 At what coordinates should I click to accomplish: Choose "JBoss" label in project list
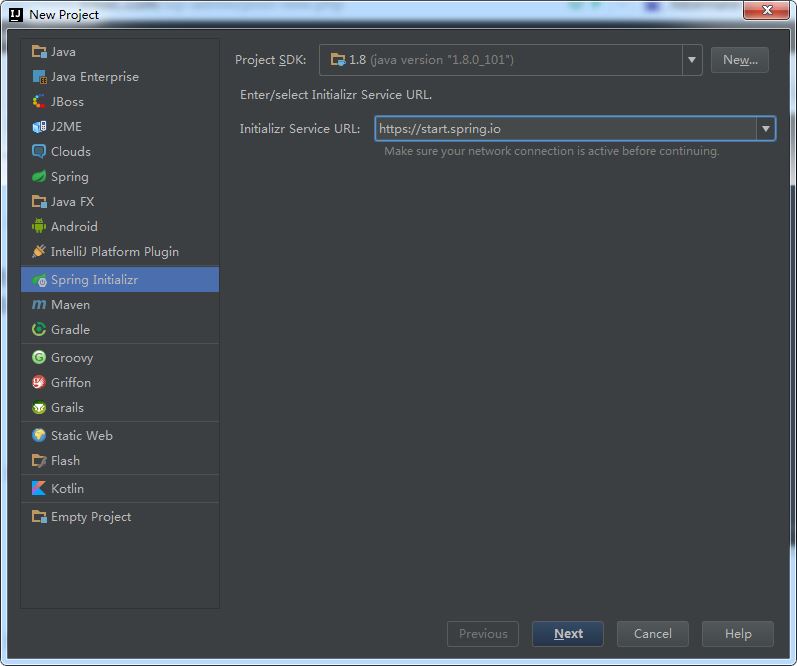click(x=67, y=102)
